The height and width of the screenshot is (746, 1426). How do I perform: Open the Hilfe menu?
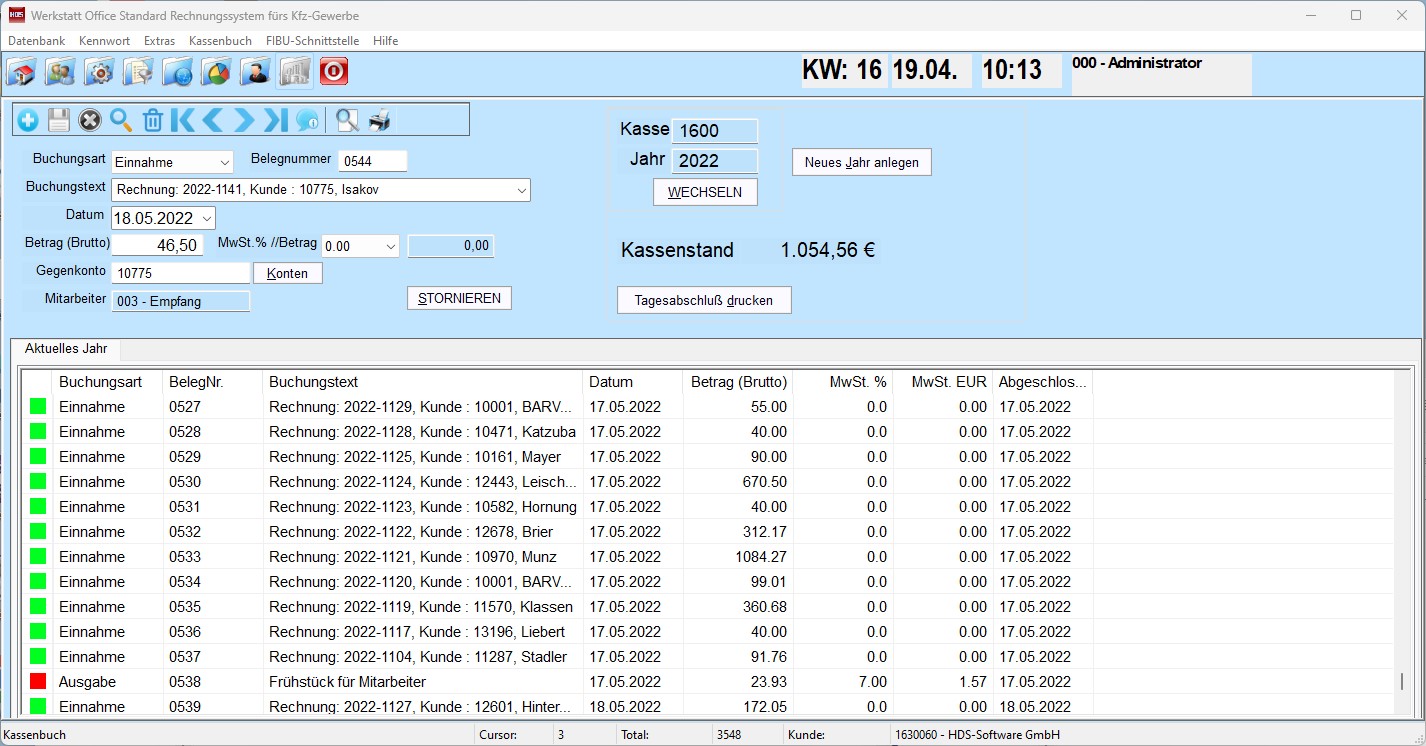pyautogui.click(x=385, y=41)
